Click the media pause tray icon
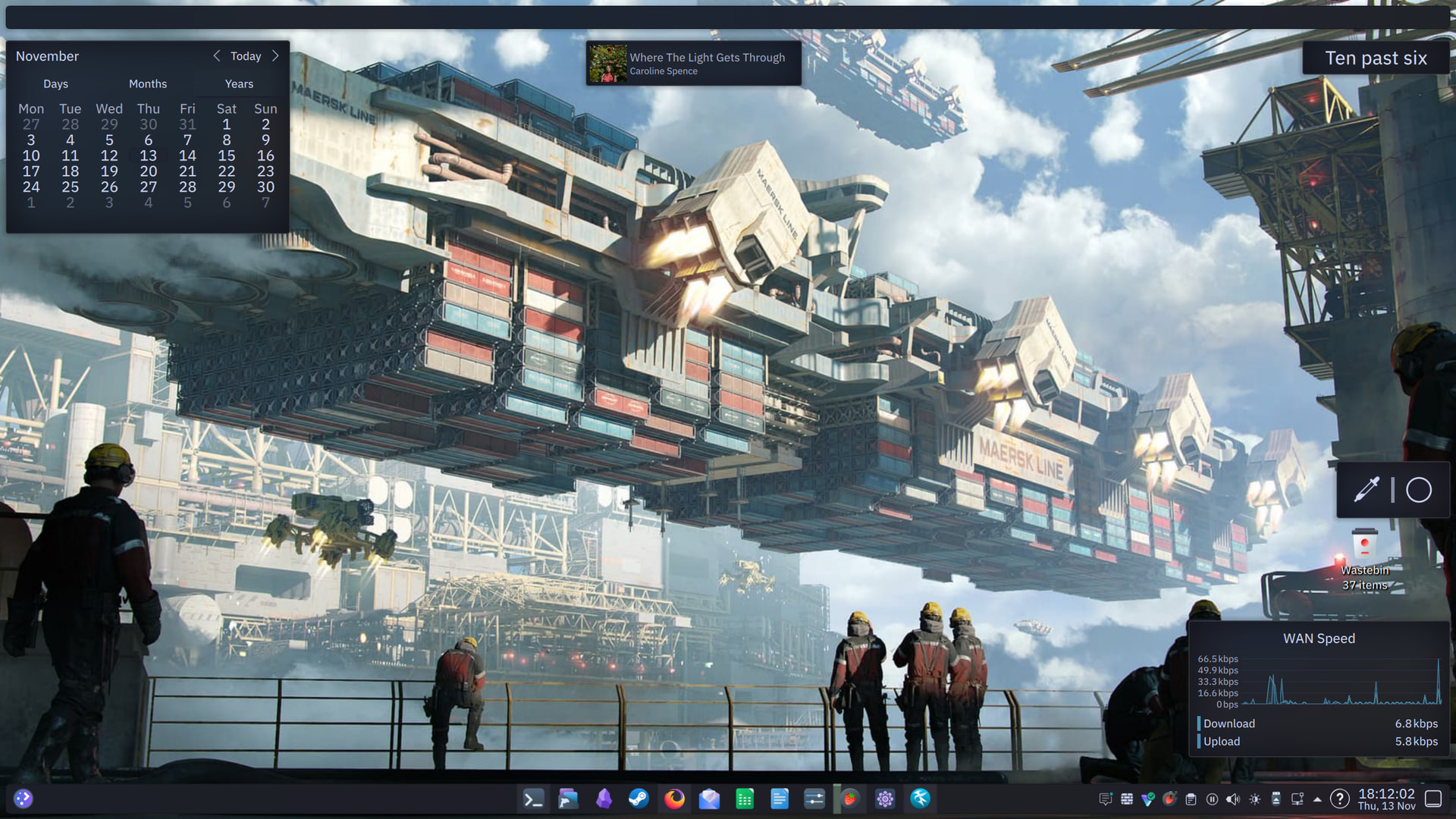This screenshot has height=819, width=1456. pos(1212,799)
